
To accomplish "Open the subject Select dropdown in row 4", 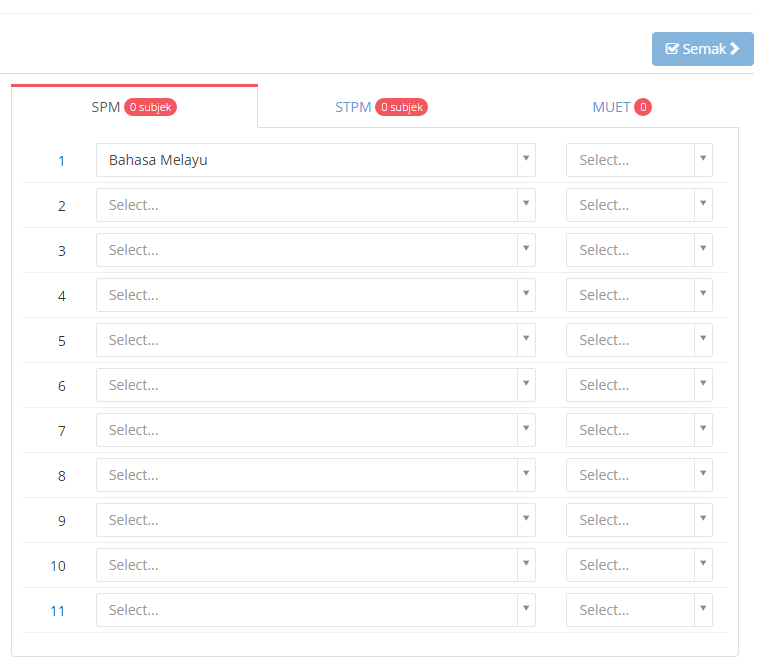I will click(316, 295).
